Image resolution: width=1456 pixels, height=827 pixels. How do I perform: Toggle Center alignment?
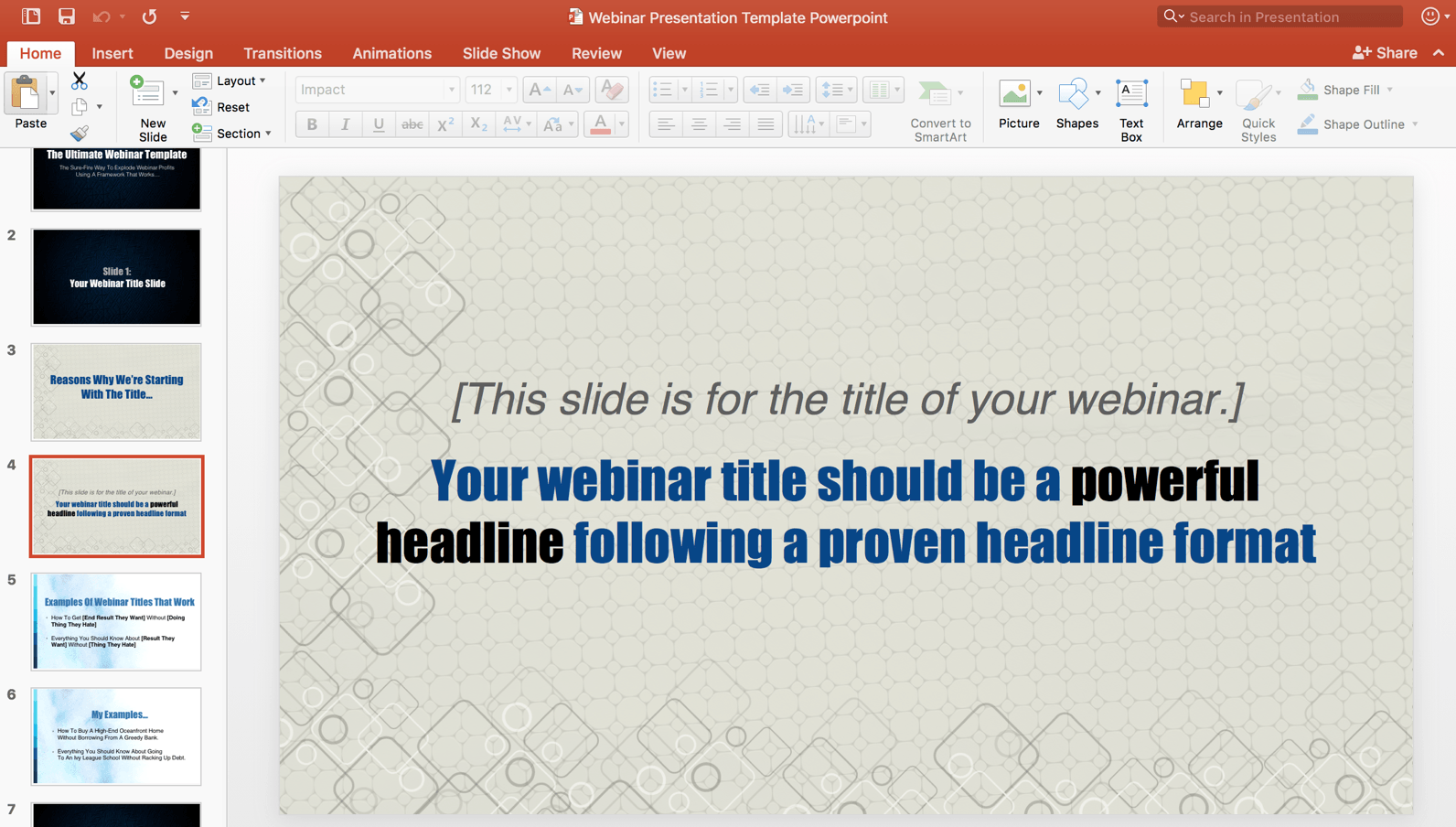click(699, 124)
